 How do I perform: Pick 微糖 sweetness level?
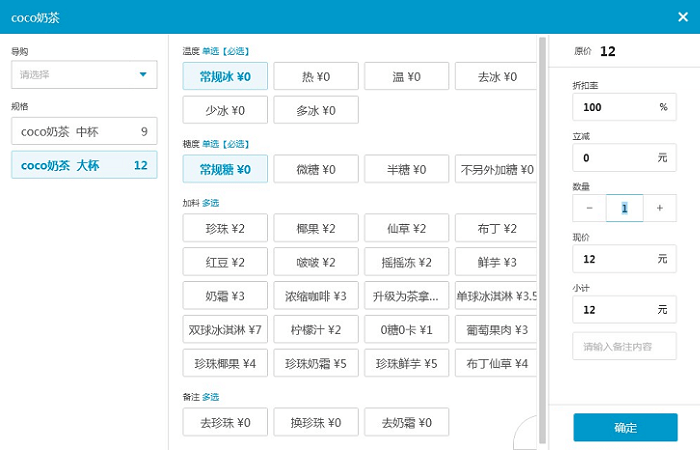[x=315, y=169]
